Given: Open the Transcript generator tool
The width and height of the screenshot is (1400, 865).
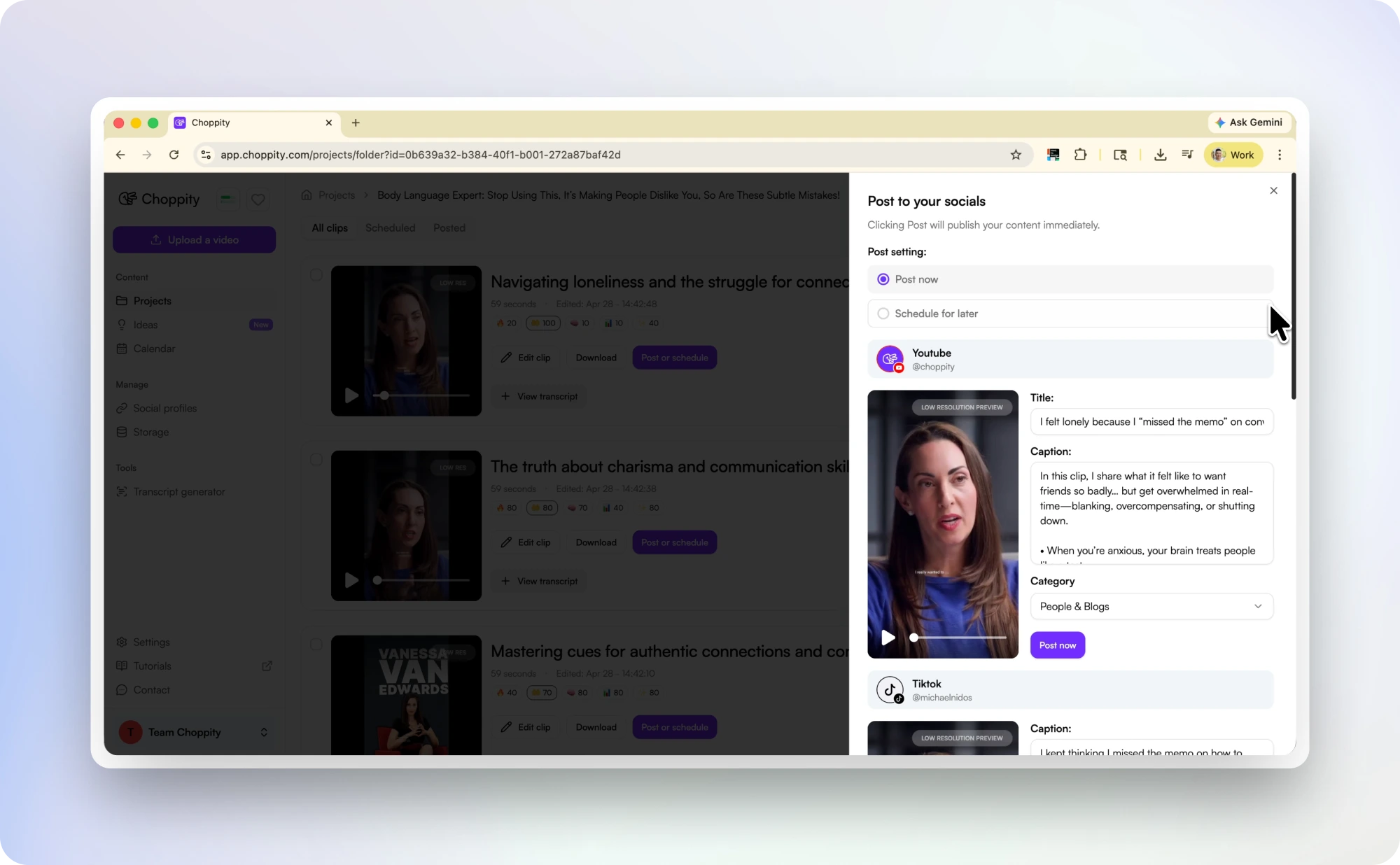Looking at the screenshot, I should [194, 492].
